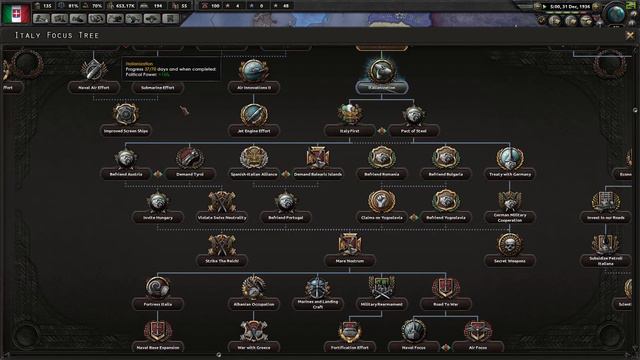Open the second top-bar menu button
640x360 pixels.
point(60,18)
